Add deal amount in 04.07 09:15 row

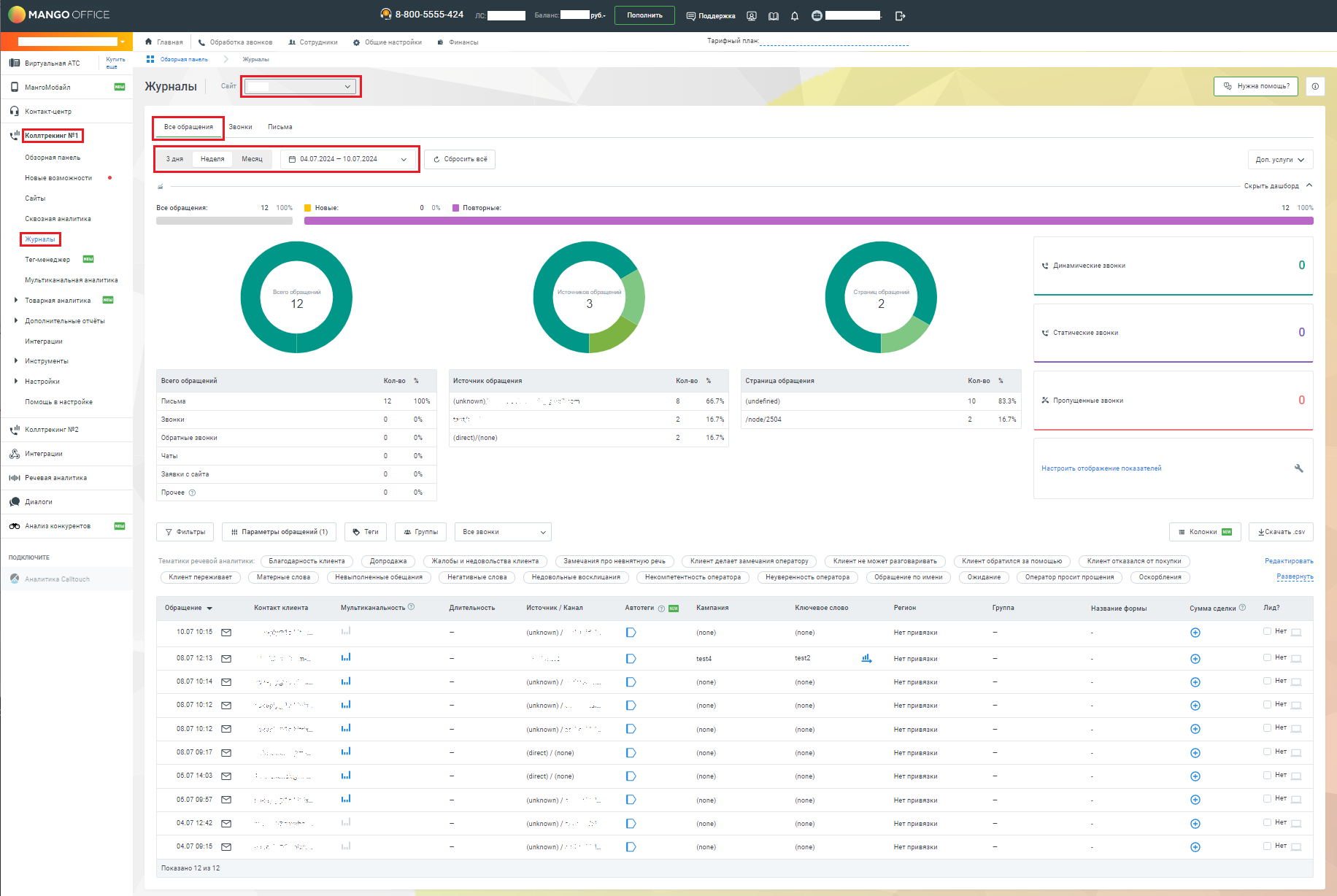[1195, 847]
